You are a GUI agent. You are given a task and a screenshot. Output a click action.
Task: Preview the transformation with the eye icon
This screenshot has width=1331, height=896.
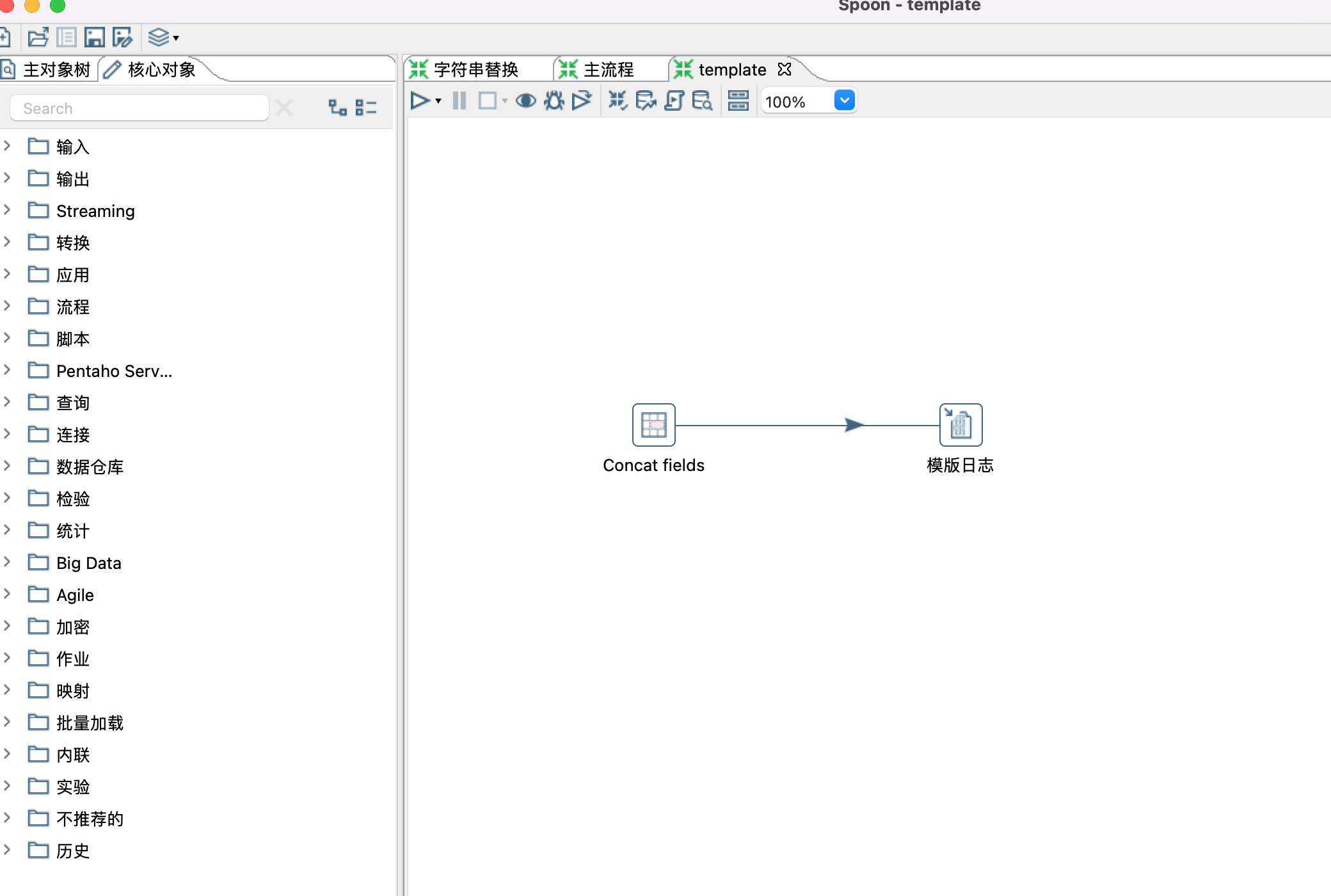[x=525, y=101]
